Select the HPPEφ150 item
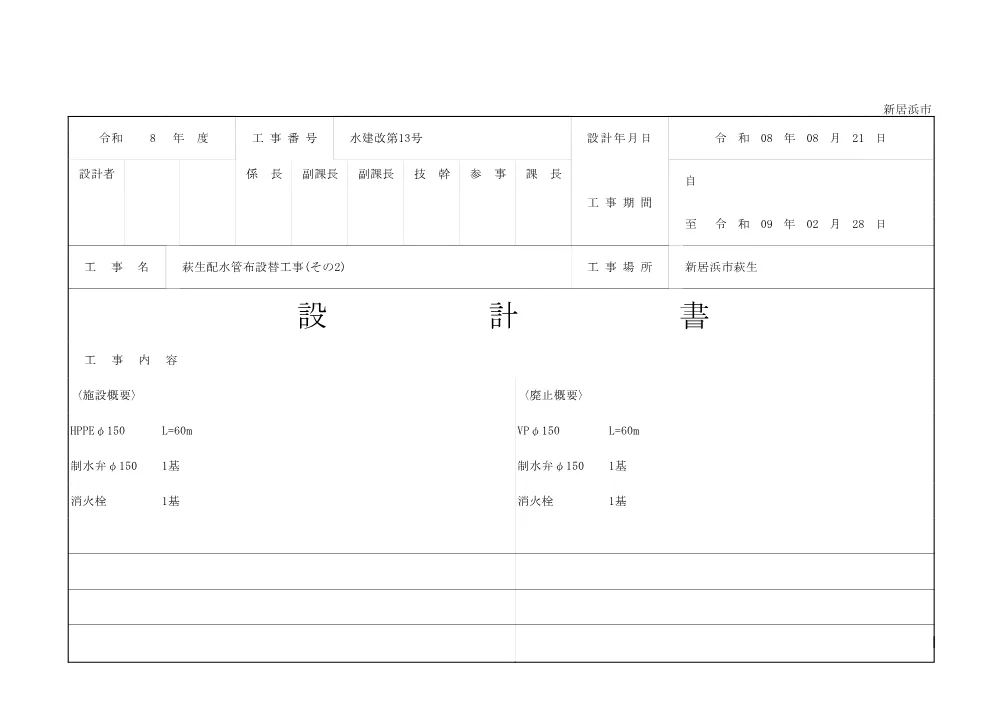 (x=98, y=431)
